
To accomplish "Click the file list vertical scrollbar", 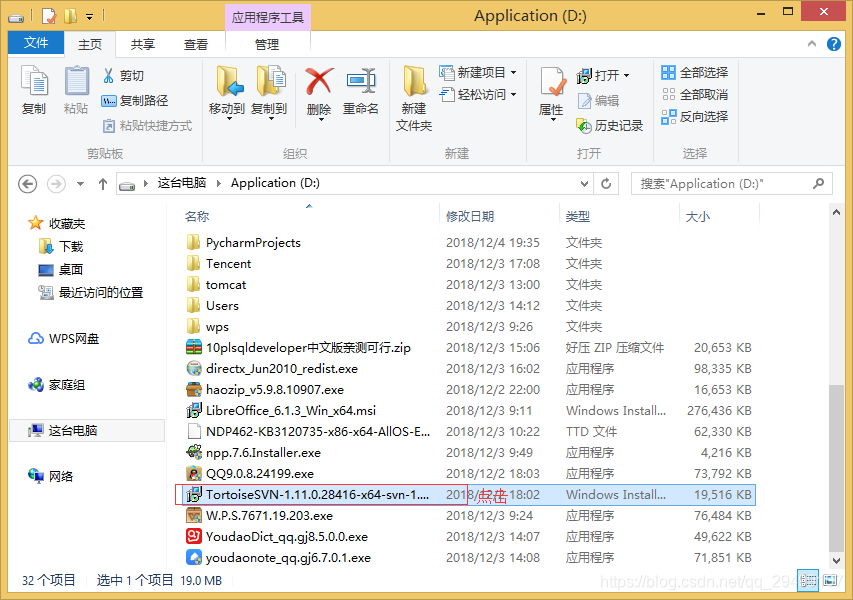I will pos(836,467).
